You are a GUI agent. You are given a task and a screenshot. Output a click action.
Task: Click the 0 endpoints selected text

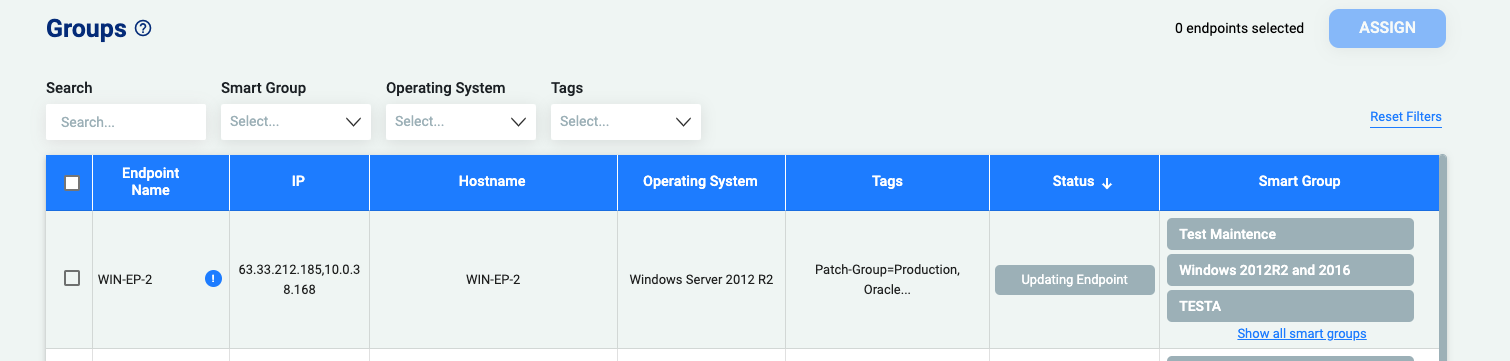click(1239, 28)
